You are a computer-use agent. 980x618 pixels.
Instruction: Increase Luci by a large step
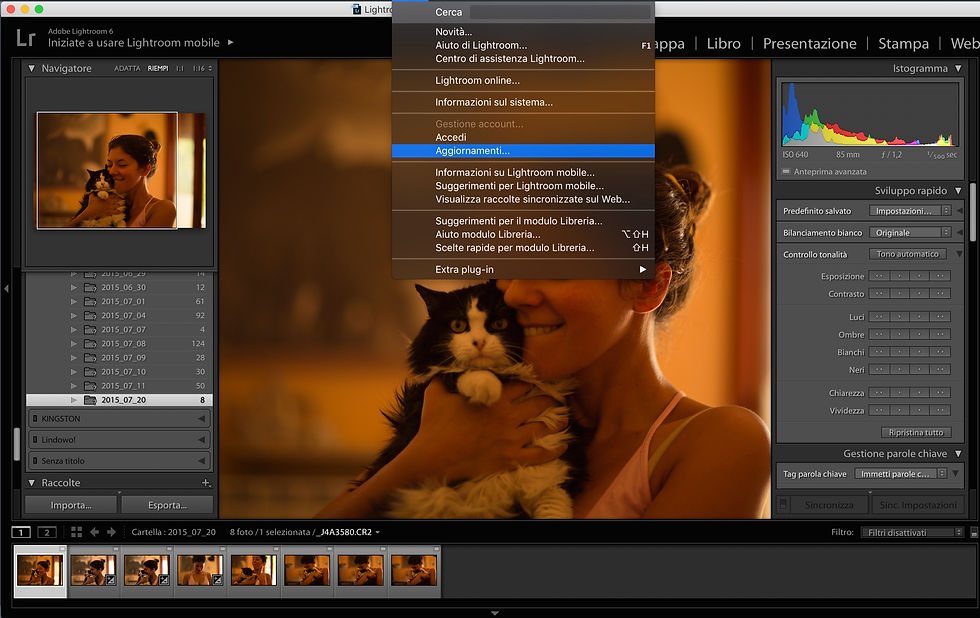click(941, 316)
